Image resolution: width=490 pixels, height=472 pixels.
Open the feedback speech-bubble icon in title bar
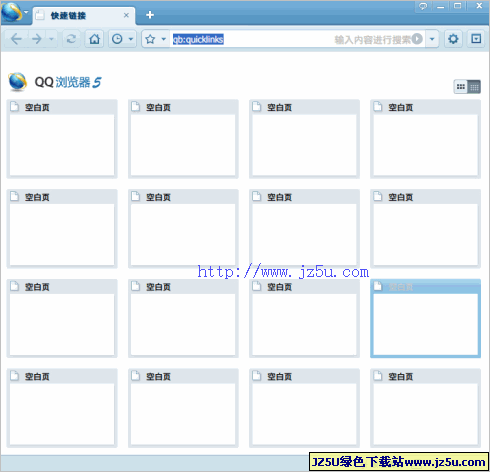point(423,6)
